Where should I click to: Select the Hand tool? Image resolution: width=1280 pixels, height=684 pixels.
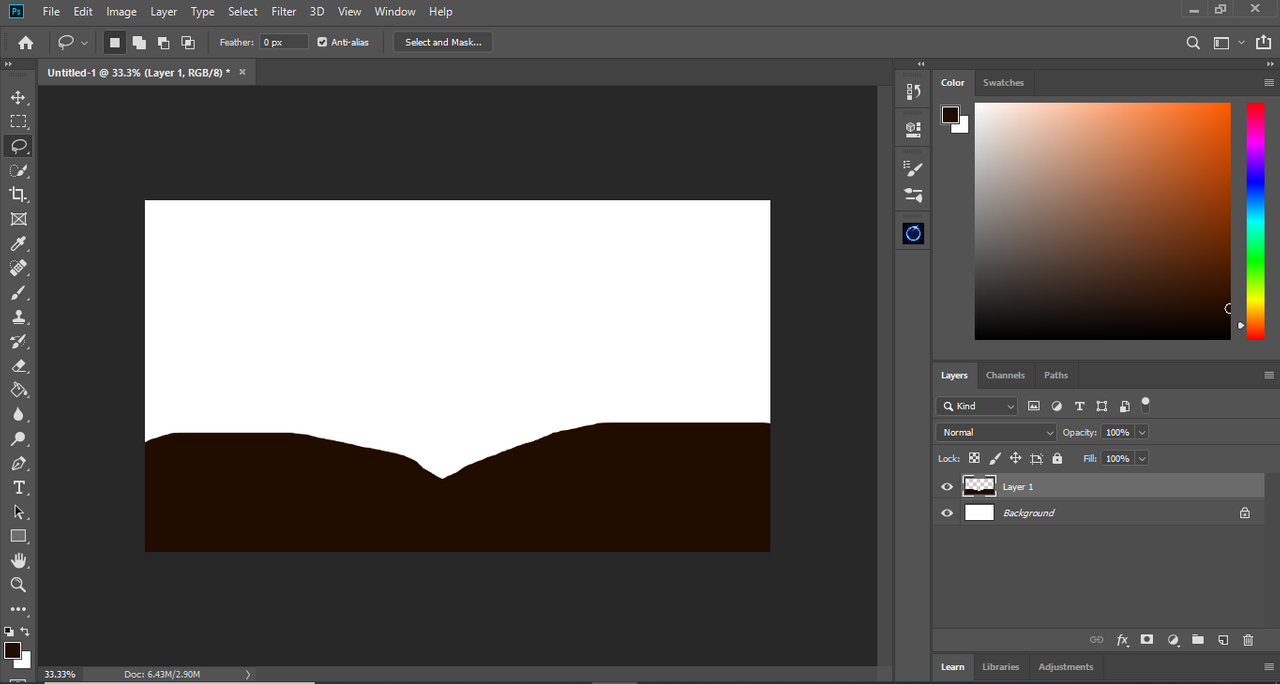tap(18, 560)
